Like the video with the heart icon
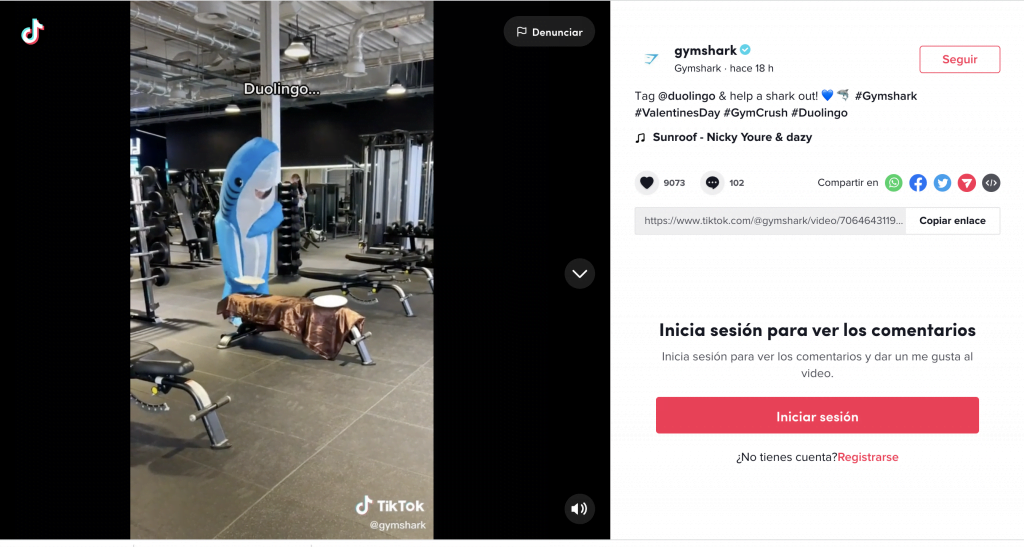Screen dimensions: 1024x547 [647, 183]
